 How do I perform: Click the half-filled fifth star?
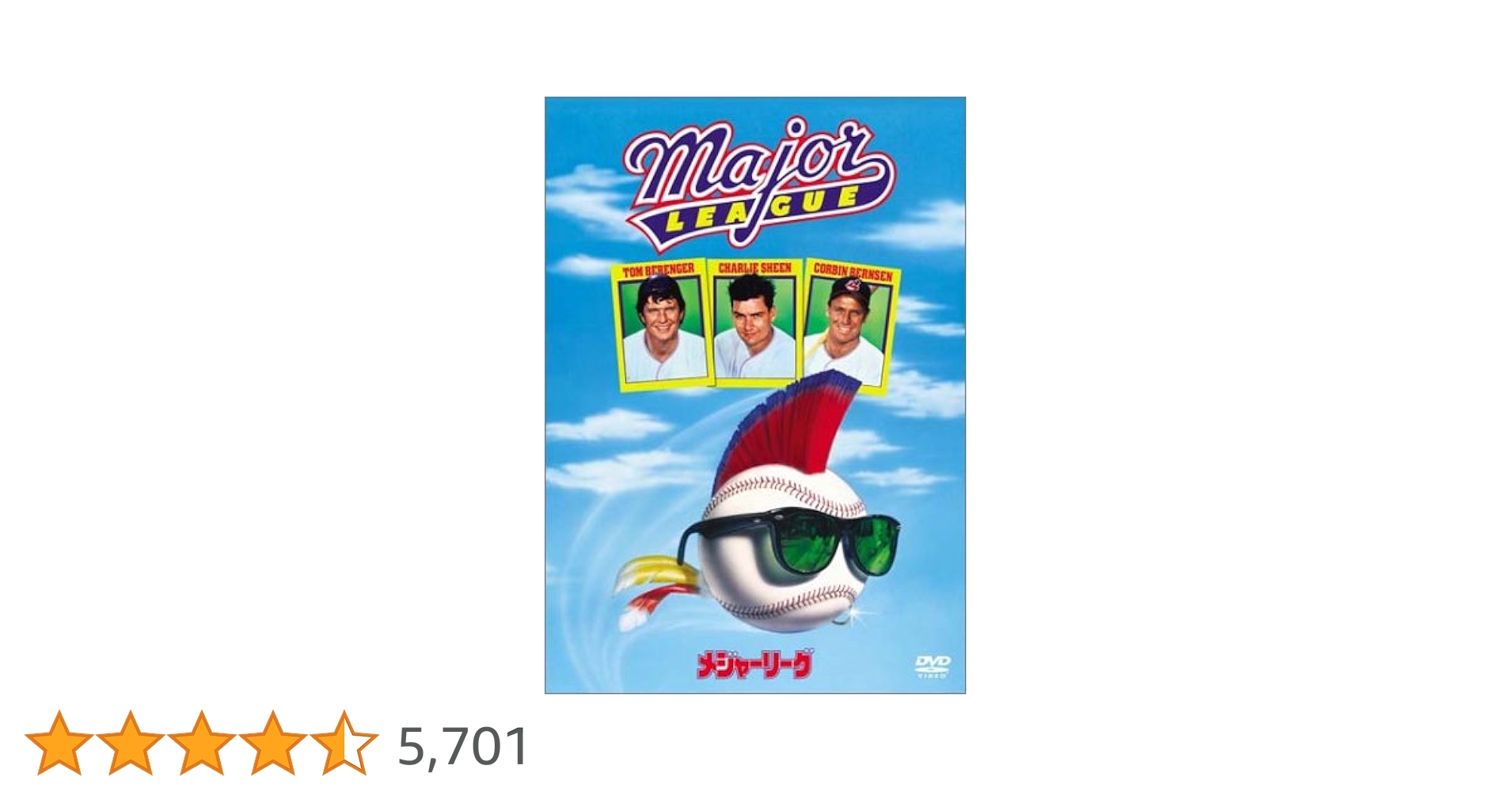click(344, 743)
